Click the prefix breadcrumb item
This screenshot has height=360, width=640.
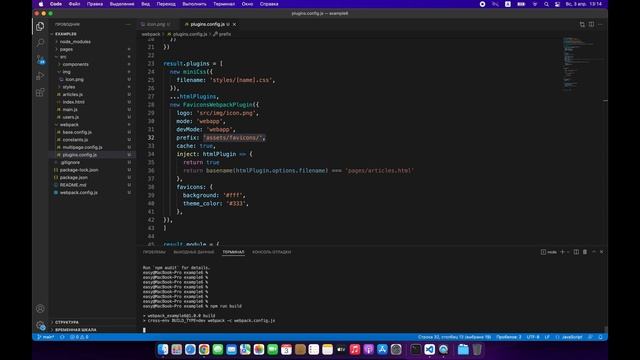(x=222, y=34)
